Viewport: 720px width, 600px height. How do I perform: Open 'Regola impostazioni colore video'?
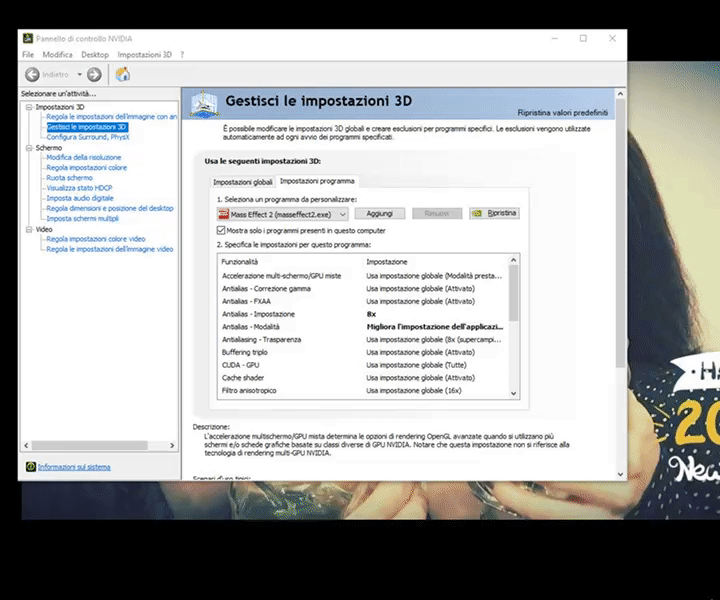click(x=96, y=239)
